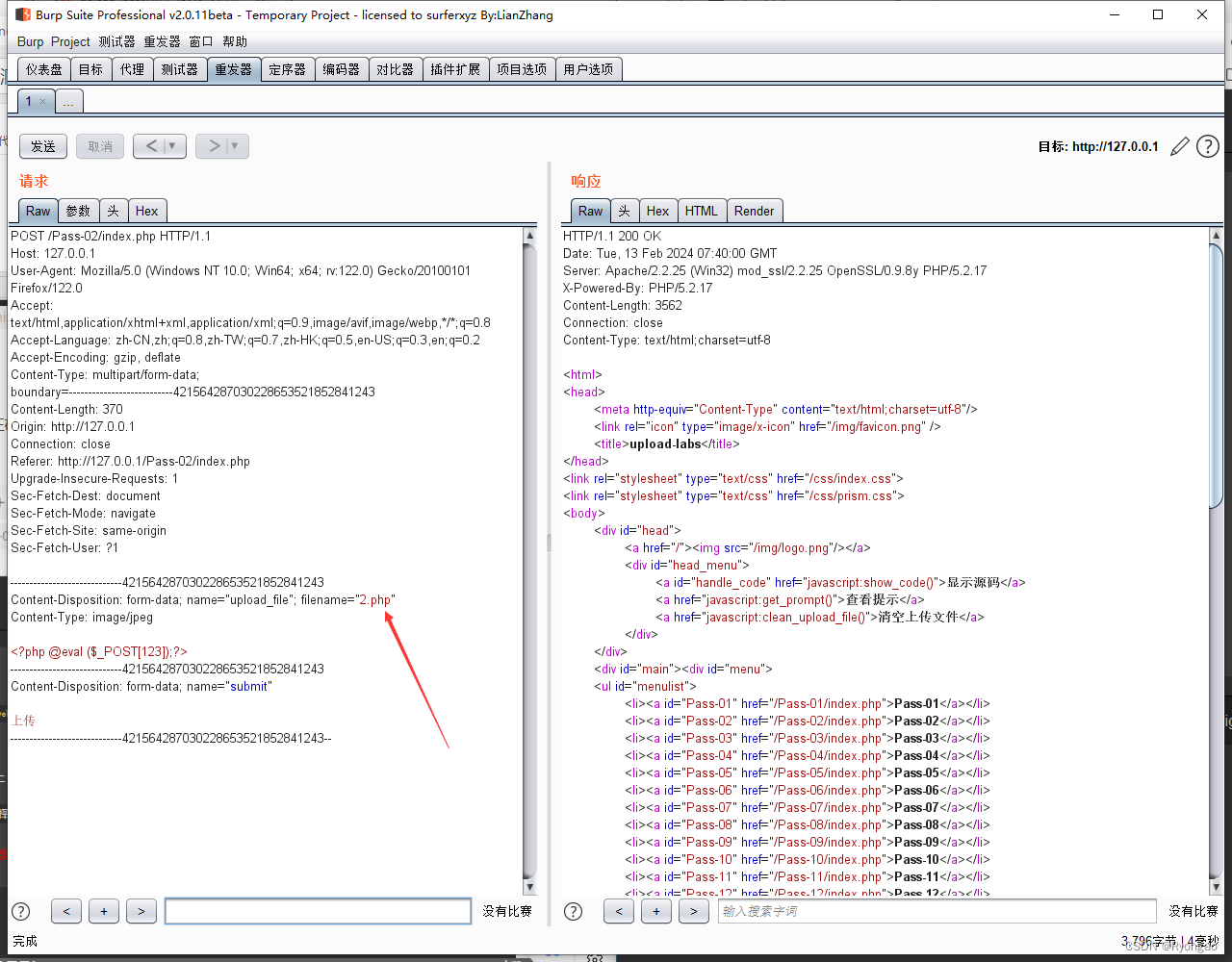Viewport: 1232px width, 962px height.
Task: Close repeater tab 1 with its x
Action: pyautogui.click(x=42, y=101)
